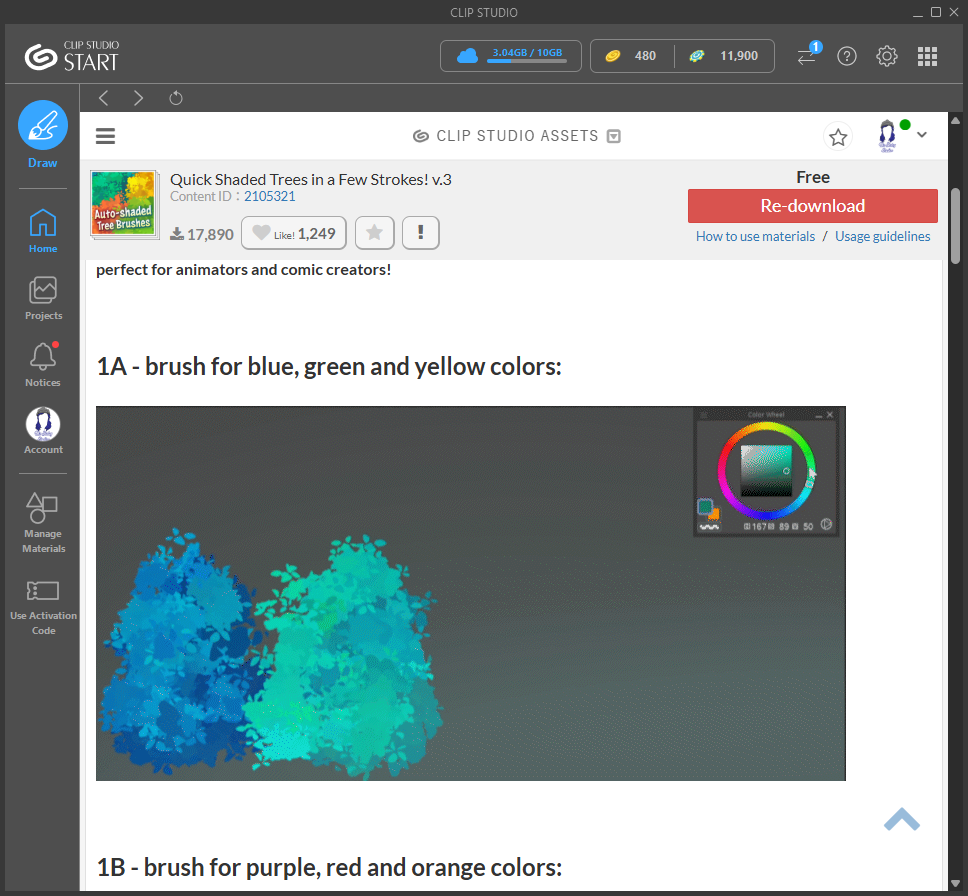Screen dimensions: 968x896
Task: Click the Re-download button
Action: pyautogui.click(x=812, y=206)
